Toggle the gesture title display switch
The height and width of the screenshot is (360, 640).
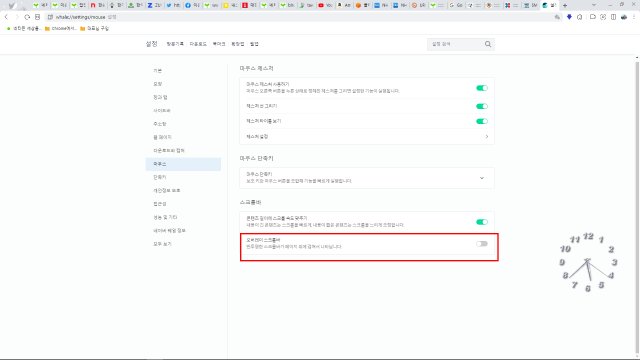(x=482, y=121)
